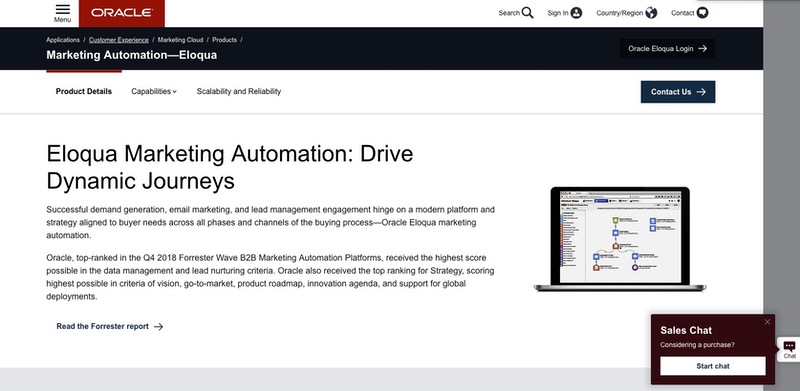
Task: Click the Products breadcrumb link
Action: [224, 40]
